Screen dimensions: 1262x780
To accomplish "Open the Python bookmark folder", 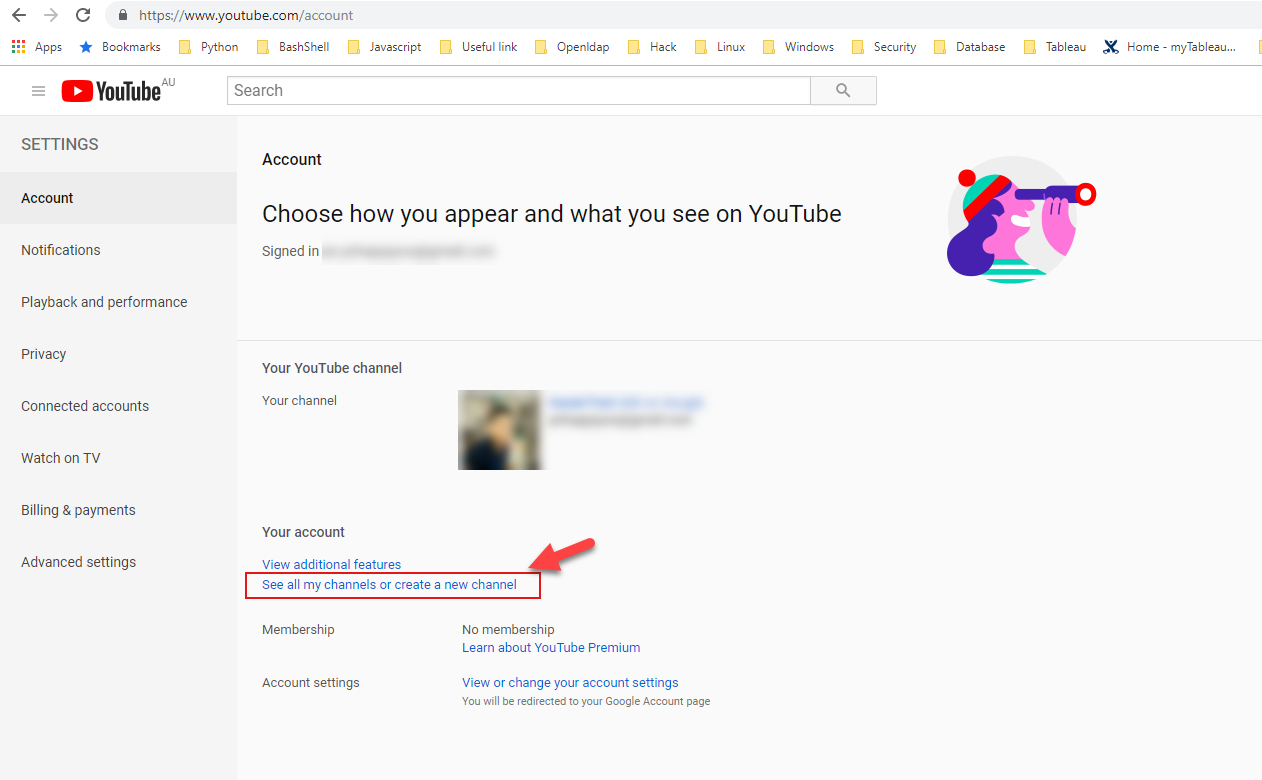I will (x=208, y=47).
